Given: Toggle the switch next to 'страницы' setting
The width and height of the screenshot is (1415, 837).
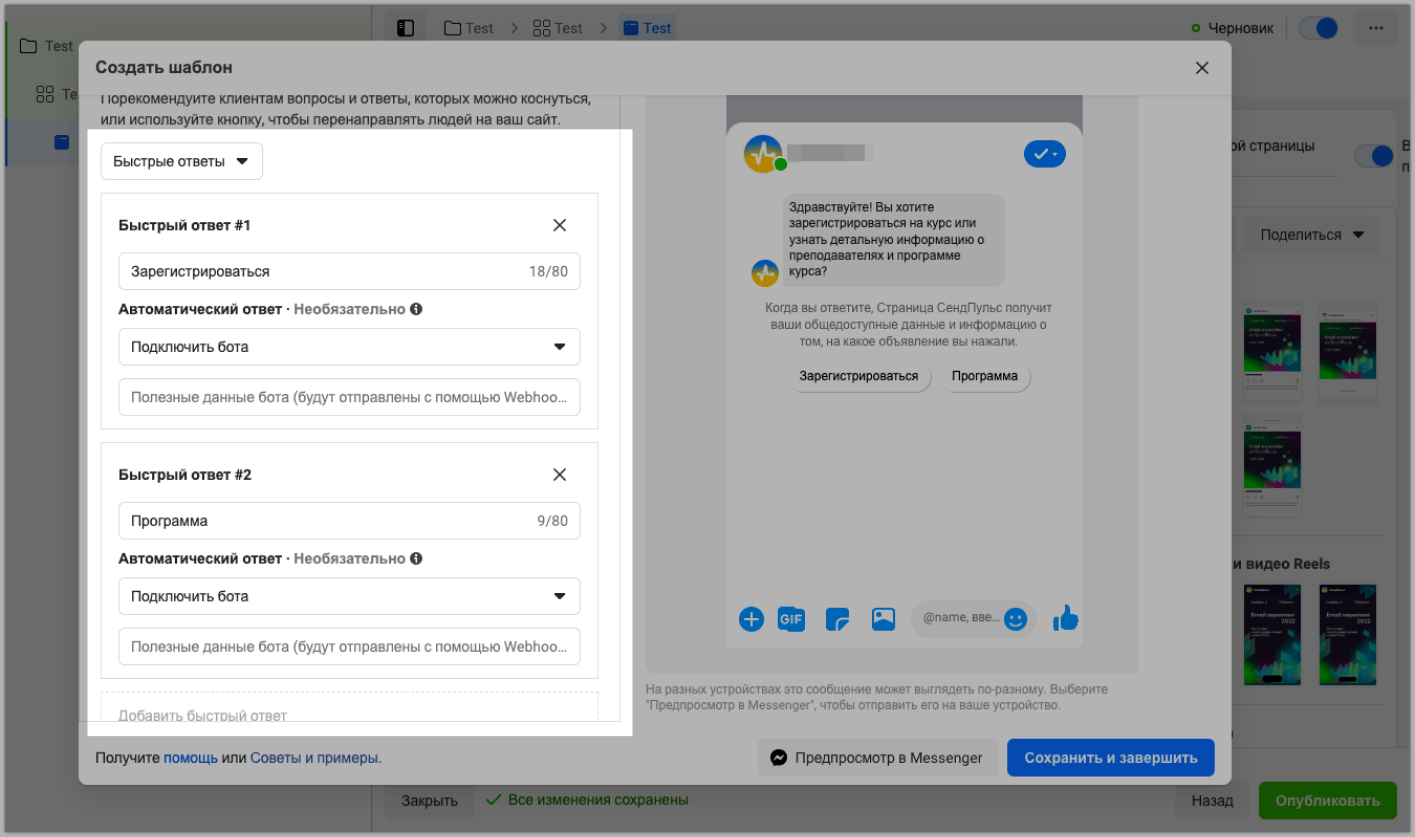Looking at the screenshot, I should coord(1374,156).
